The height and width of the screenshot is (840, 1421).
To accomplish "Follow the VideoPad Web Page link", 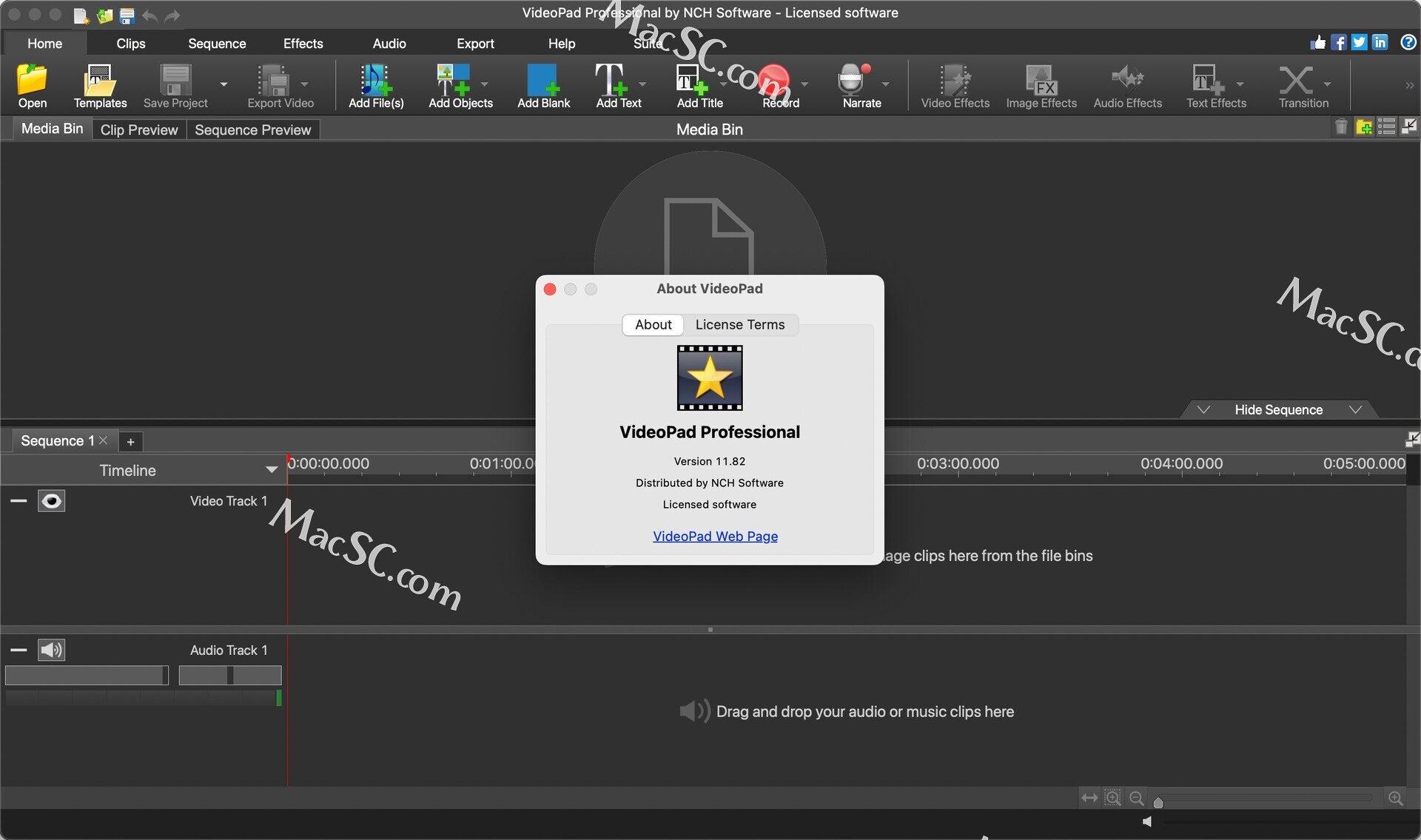I will (714, 536).
